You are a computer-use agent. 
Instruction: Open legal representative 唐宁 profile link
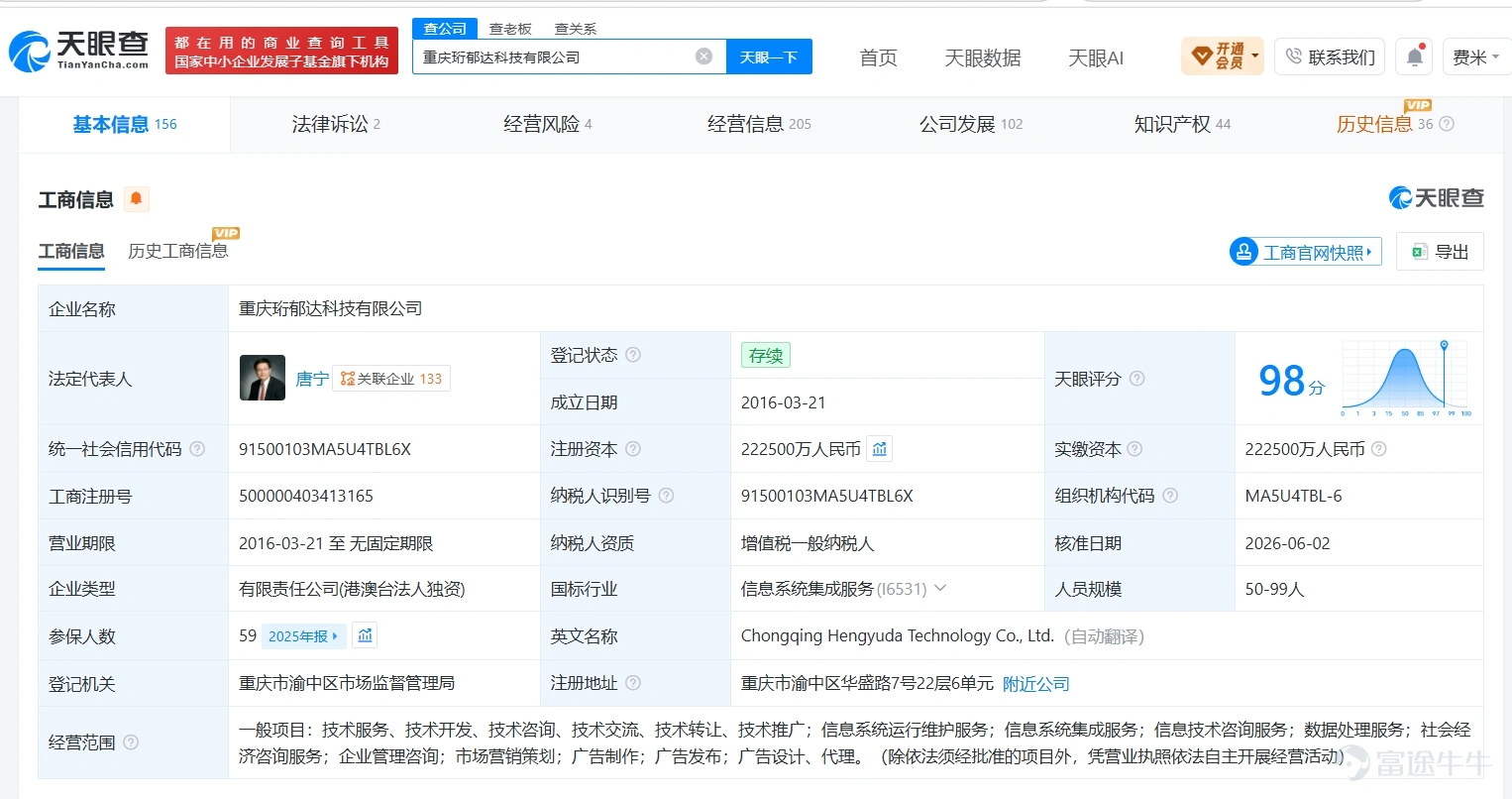coord(312,379)
